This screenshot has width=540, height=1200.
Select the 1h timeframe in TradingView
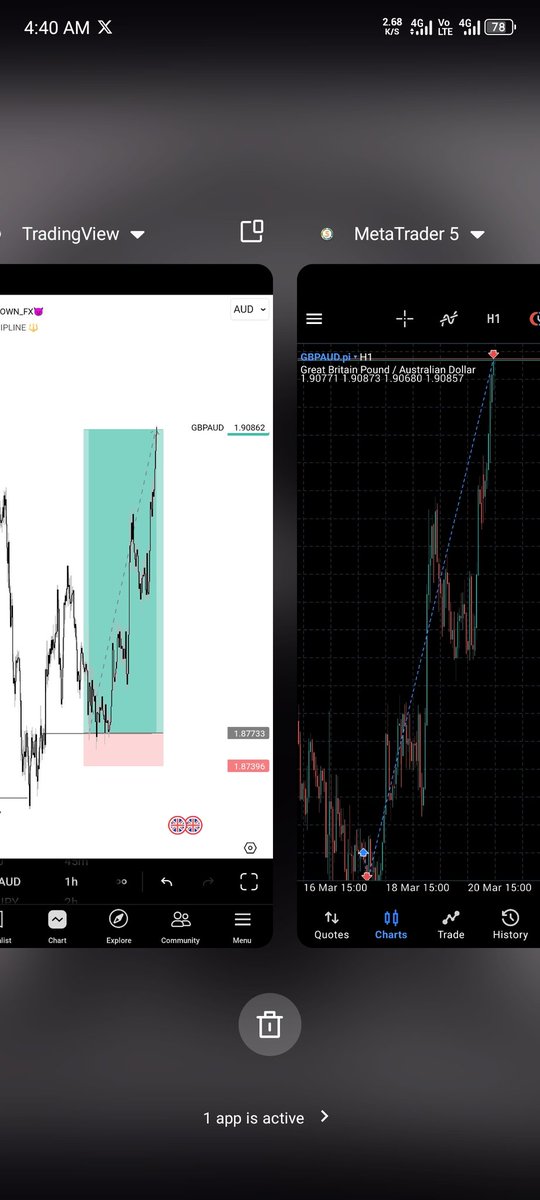71,882
